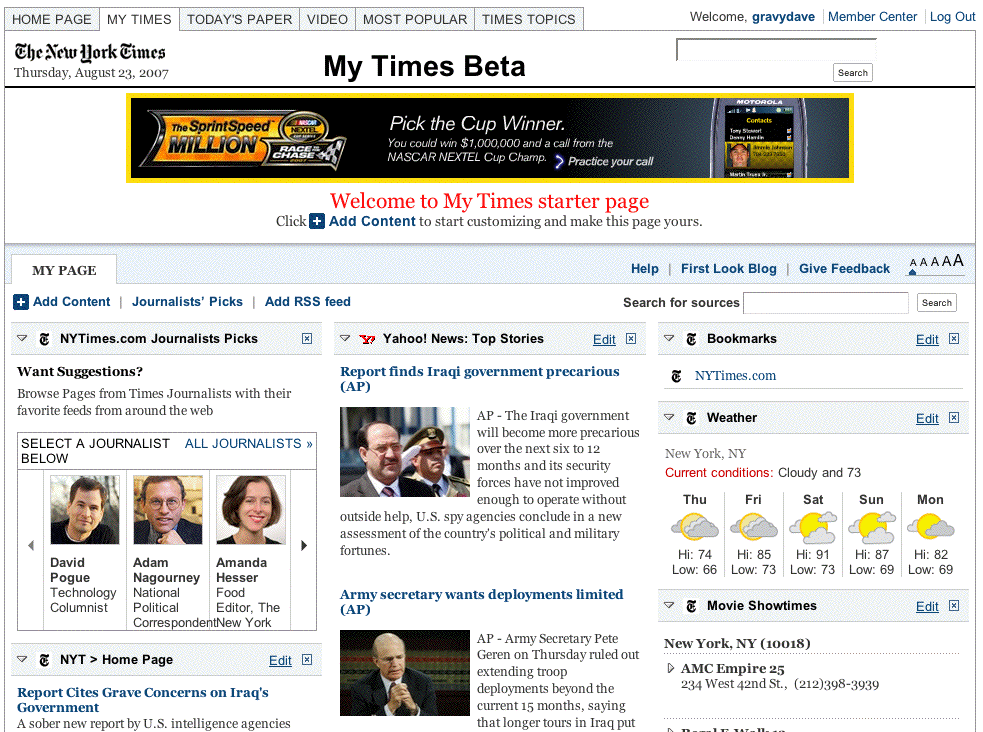The width and height of the screenshot is (983, 732).
Task: Collapse the Movie Showtimes module
Action: (x=668, y=606)
